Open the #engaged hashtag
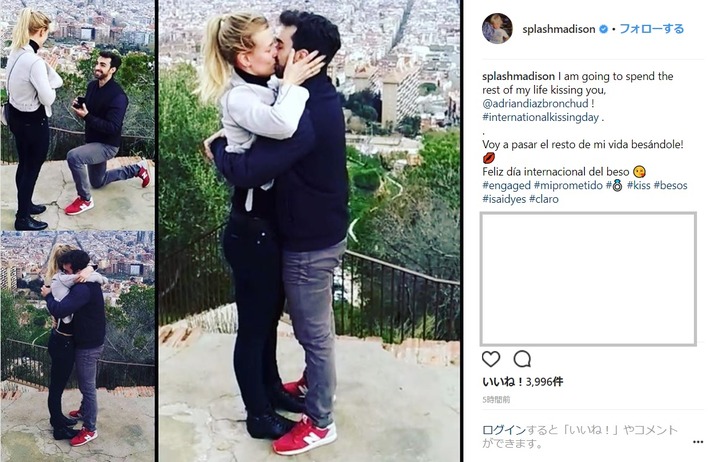This screenshot has height=462, width=710. 506,185
